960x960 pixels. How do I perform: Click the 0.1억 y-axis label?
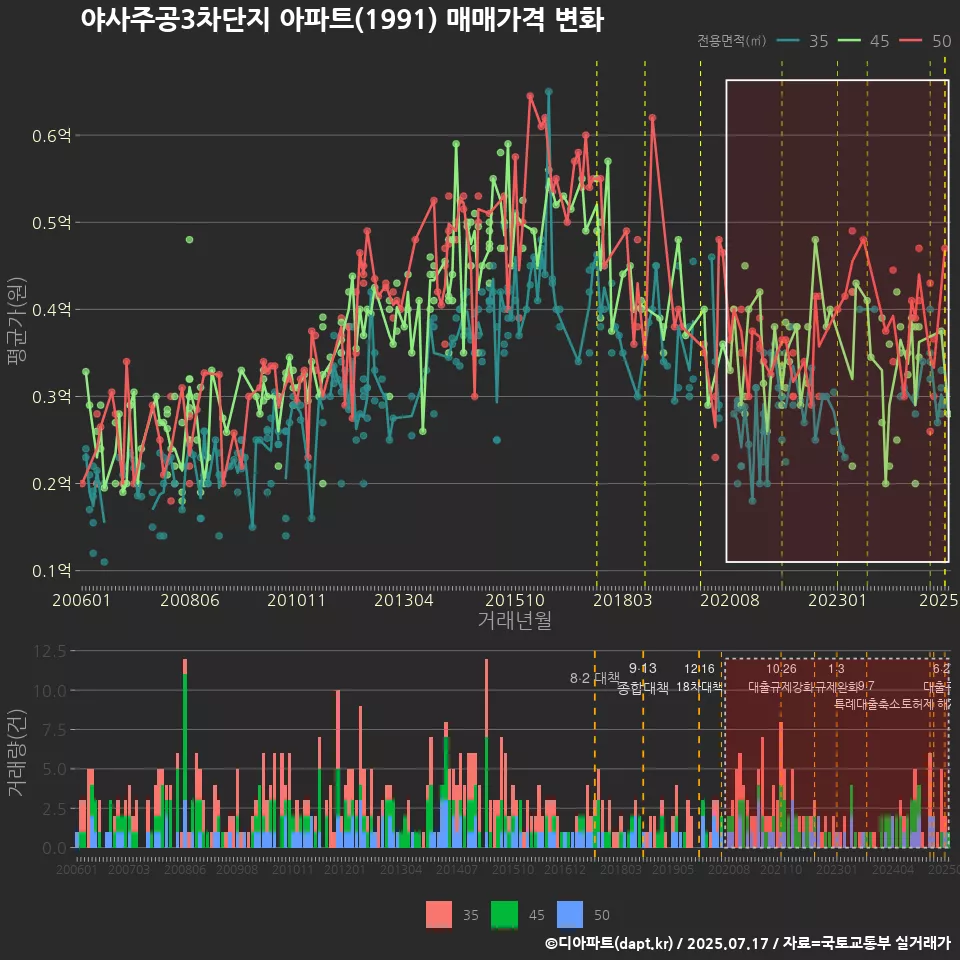(x=51, y=571)
